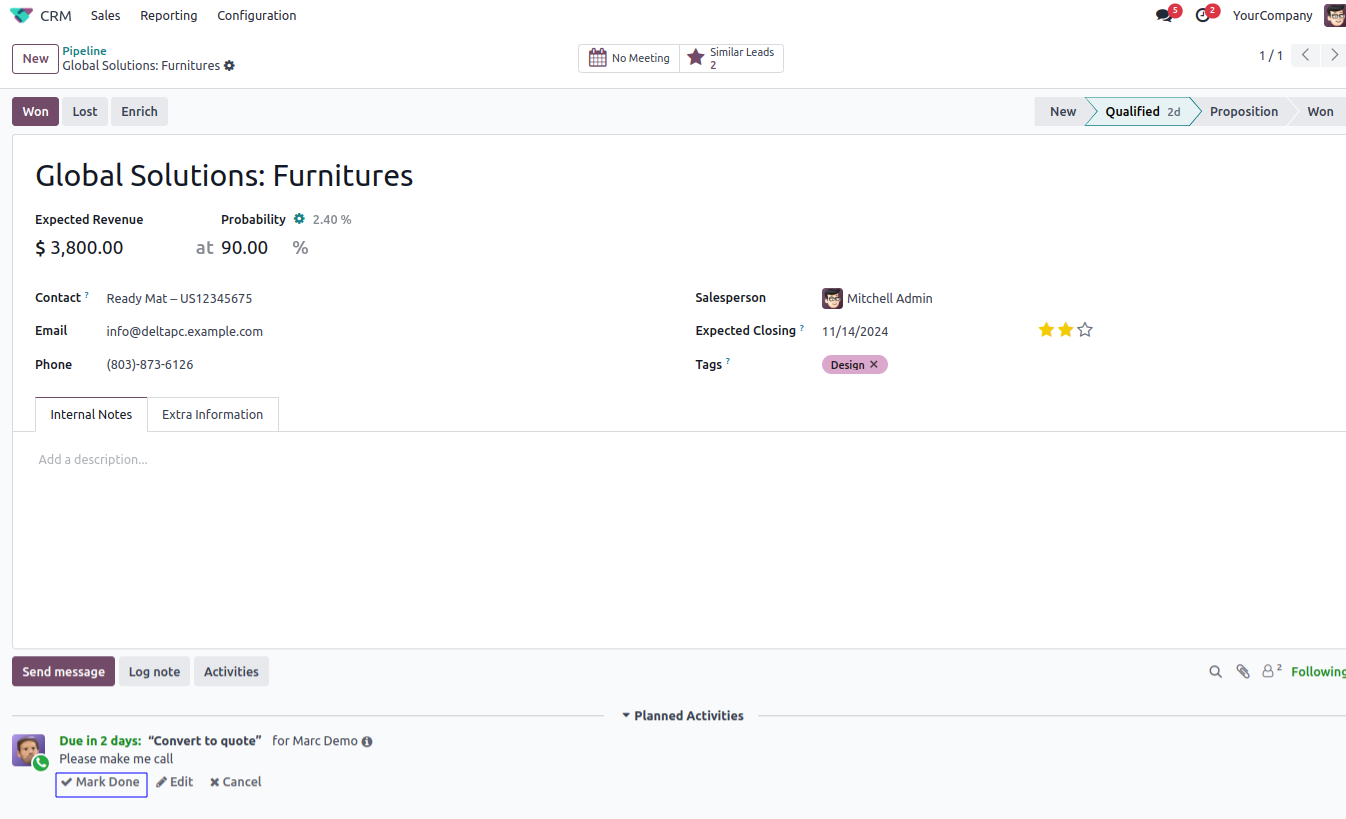Click the Expected Revenue field

pos(80,248)
